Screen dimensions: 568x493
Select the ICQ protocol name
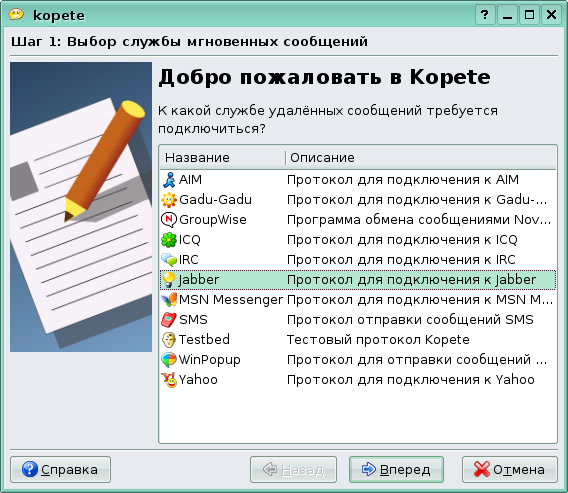point(190,240)
